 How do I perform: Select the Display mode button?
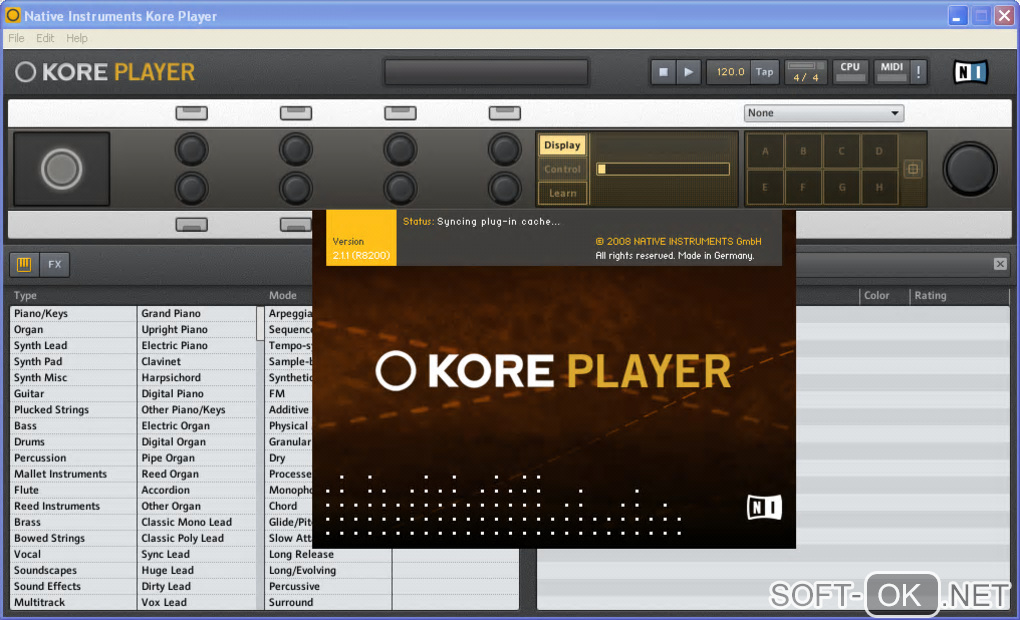click(x=562, y=145)
